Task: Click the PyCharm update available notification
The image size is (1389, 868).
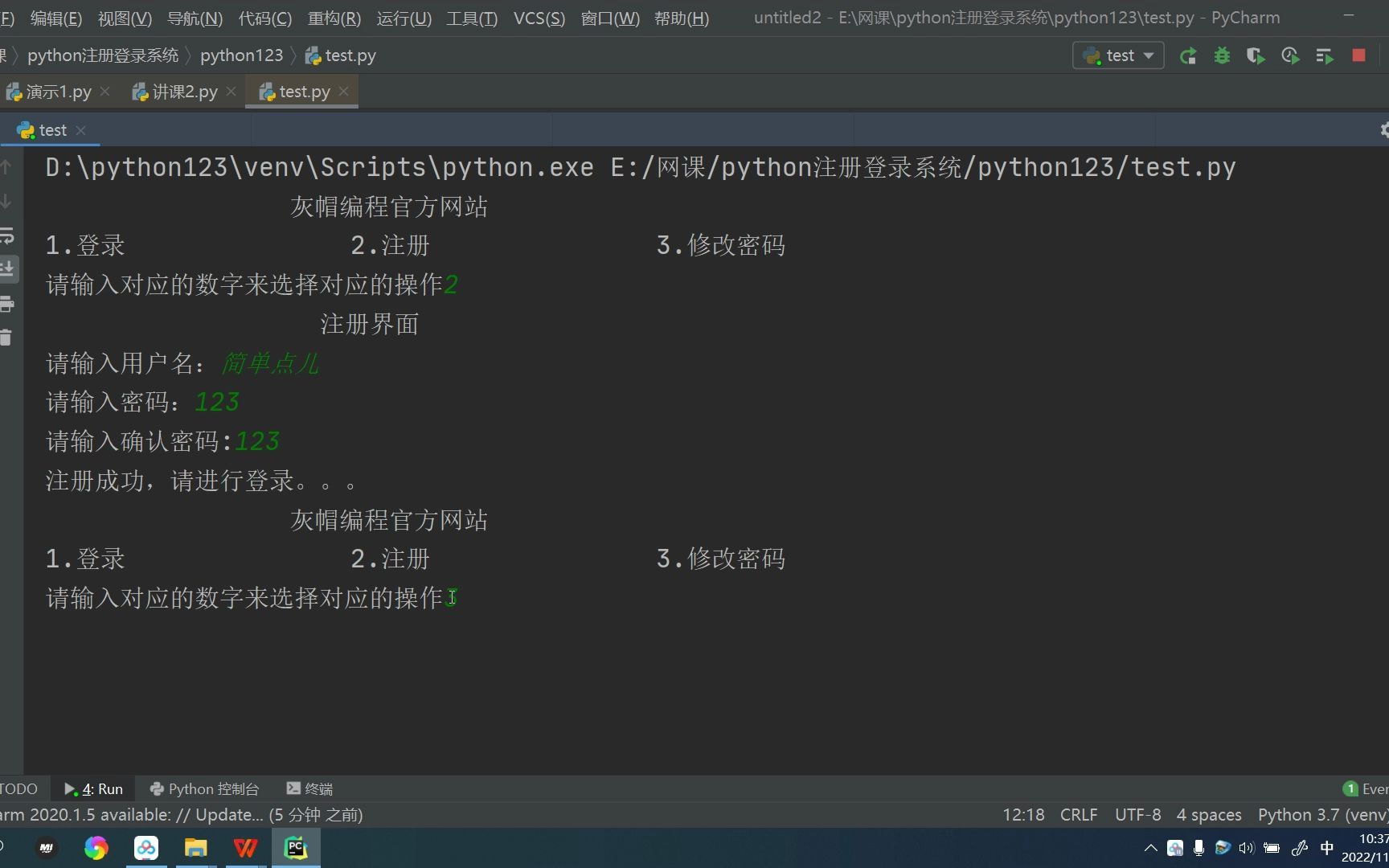Action: coord(181,815)
